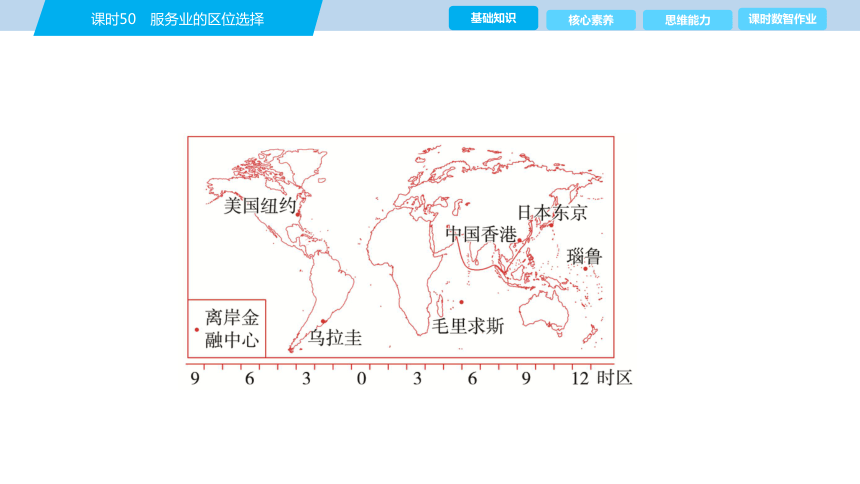
Task: Click the 0 time zone tick label
Action: coord(361,379)
